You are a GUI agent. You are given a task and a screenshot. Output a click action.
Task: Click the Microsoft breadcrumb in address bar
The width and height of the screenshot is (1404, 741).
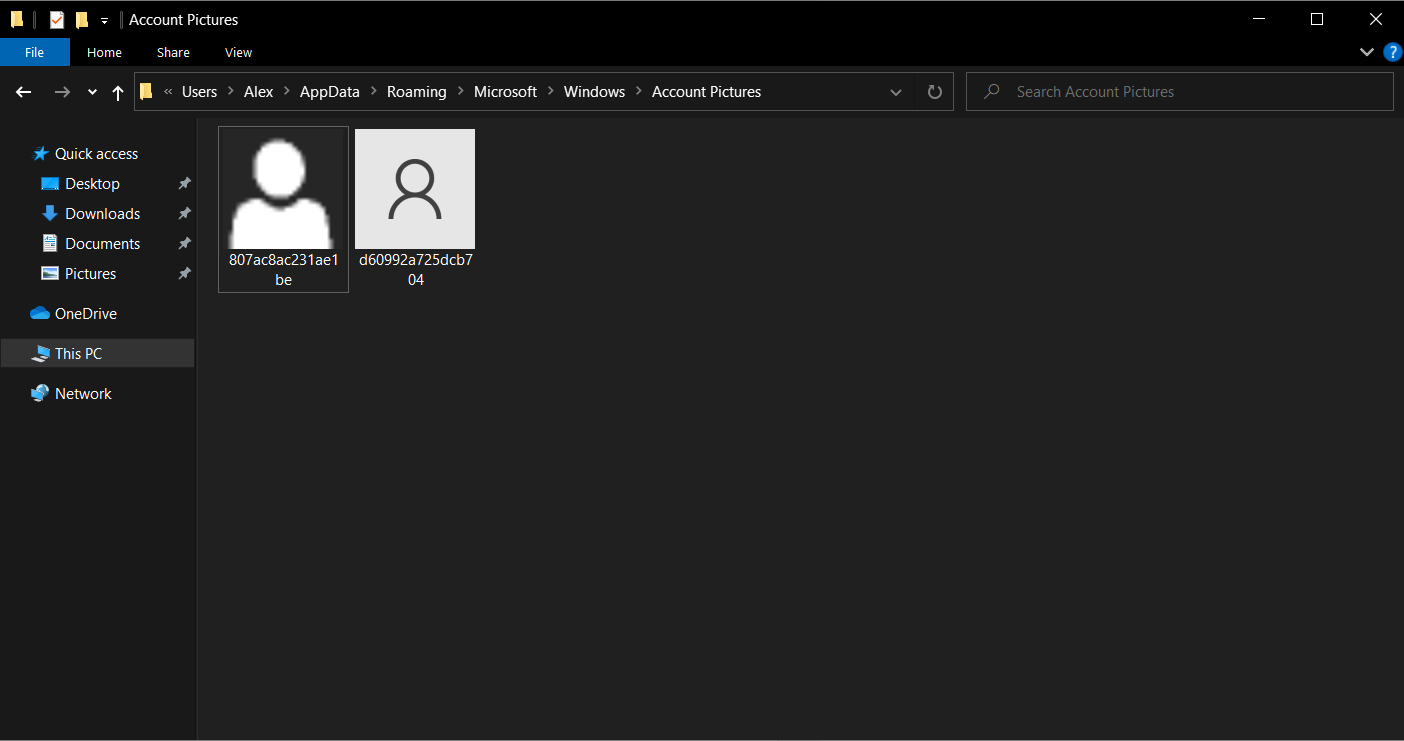tap(506, 92)
